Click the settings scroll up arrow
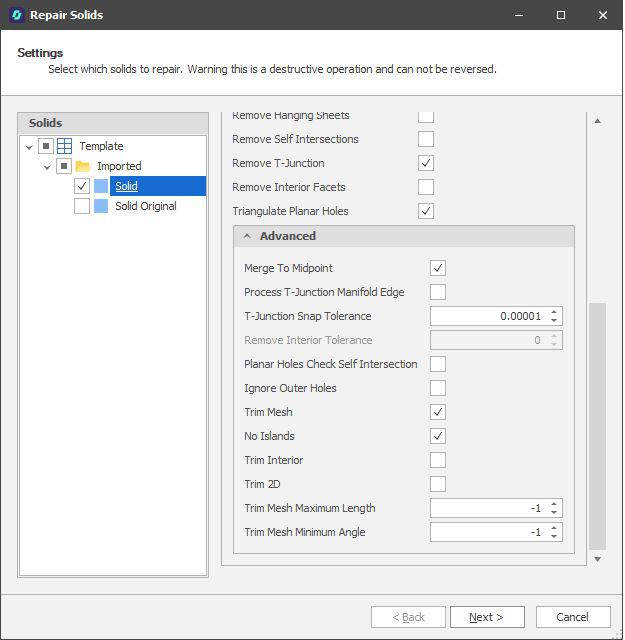The height and width of the screenshot is (640, 625). (598, 121)
